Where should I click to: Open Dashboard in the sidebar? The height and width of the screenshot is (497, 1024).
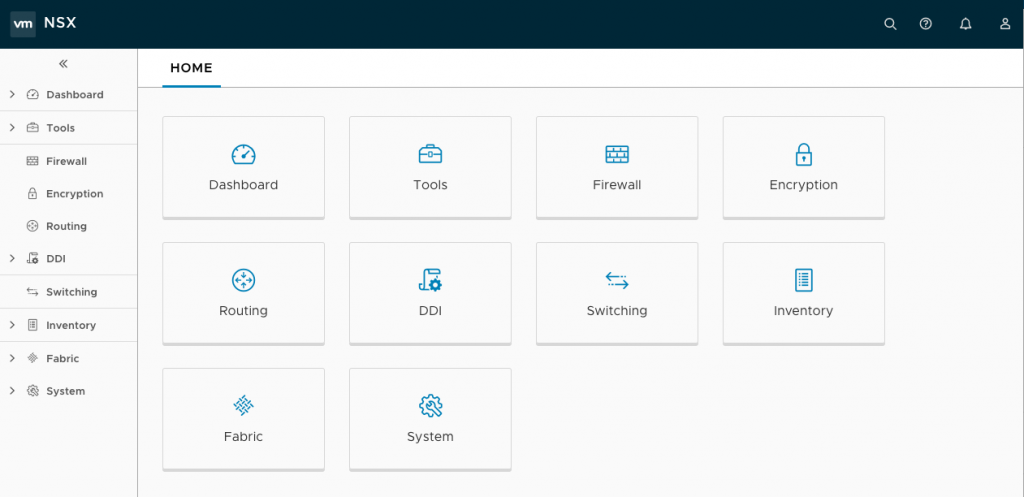click(x=74, y=95)
